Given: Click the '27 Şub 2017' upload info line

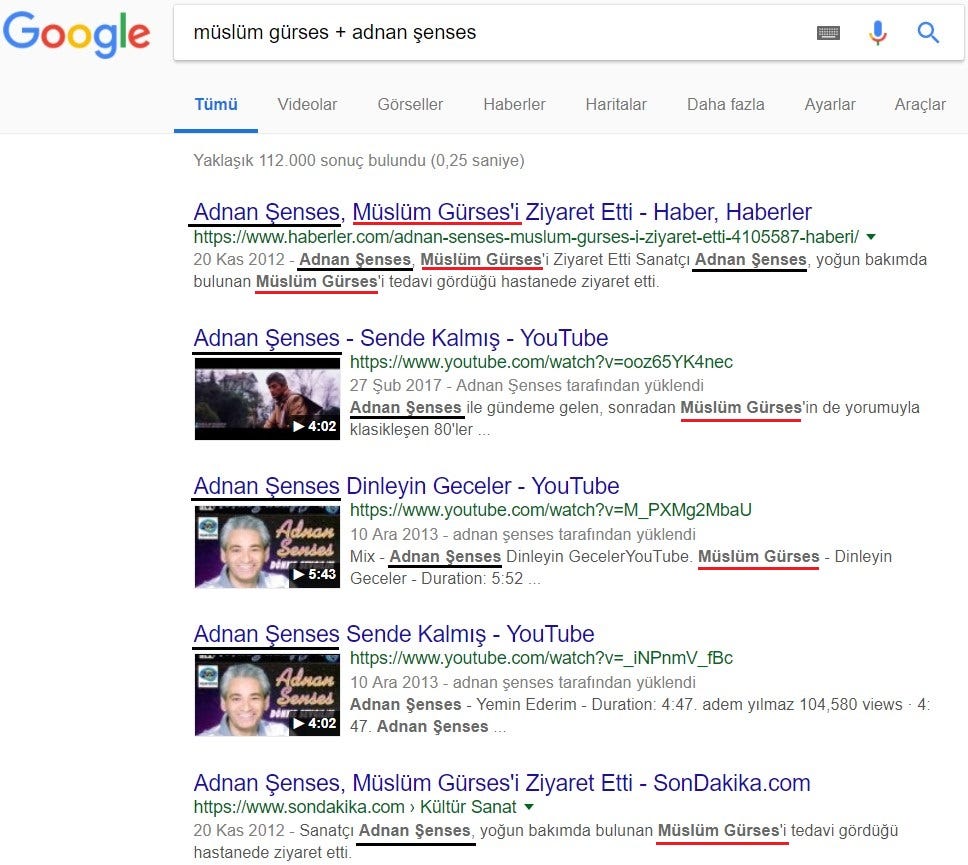Looking at the screenshot, I should tap(527, 385).
